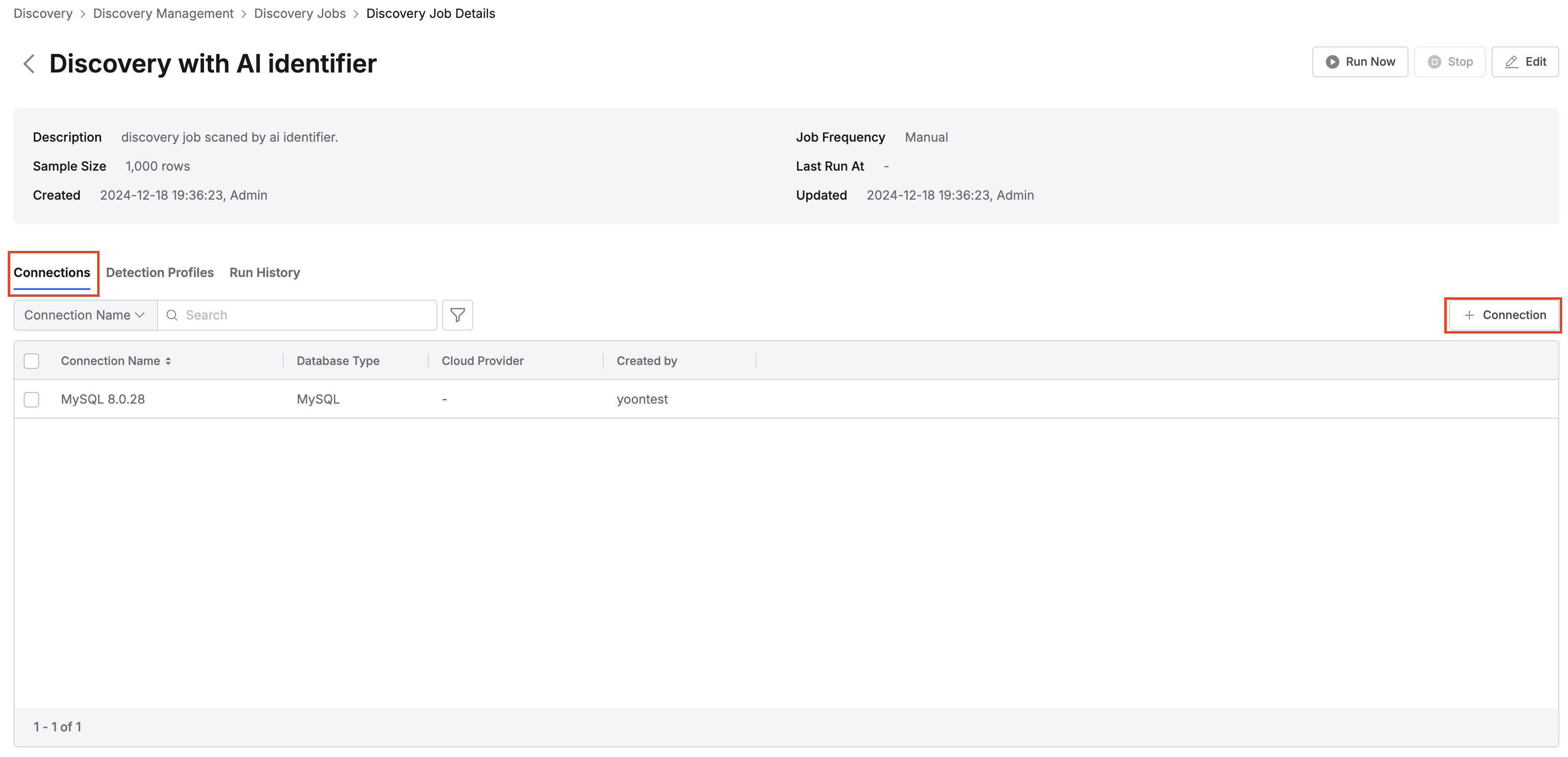Go to Discovery Jobs breadcrumb

pyautogui.click(x=300, y=14)
